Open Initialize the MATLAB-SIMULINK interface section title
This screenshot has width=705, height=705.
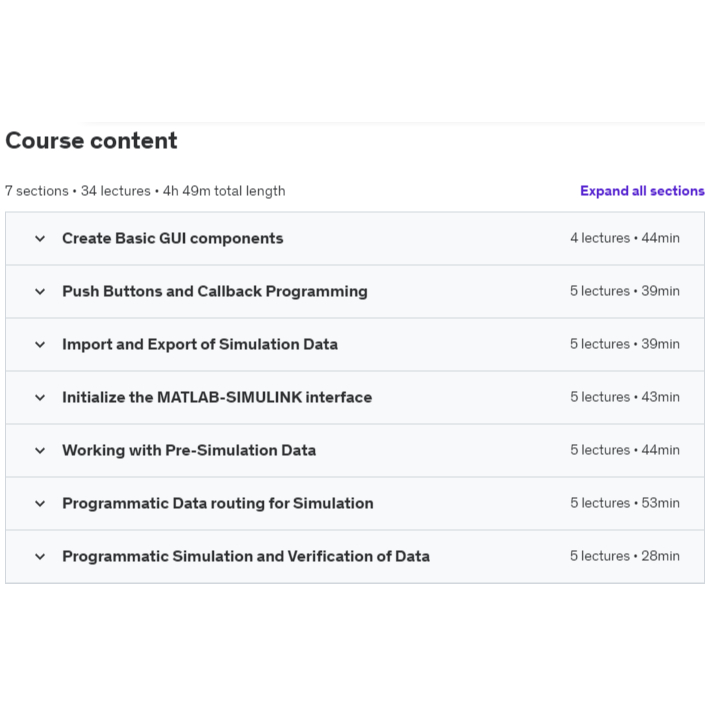(x=216, y=398)
